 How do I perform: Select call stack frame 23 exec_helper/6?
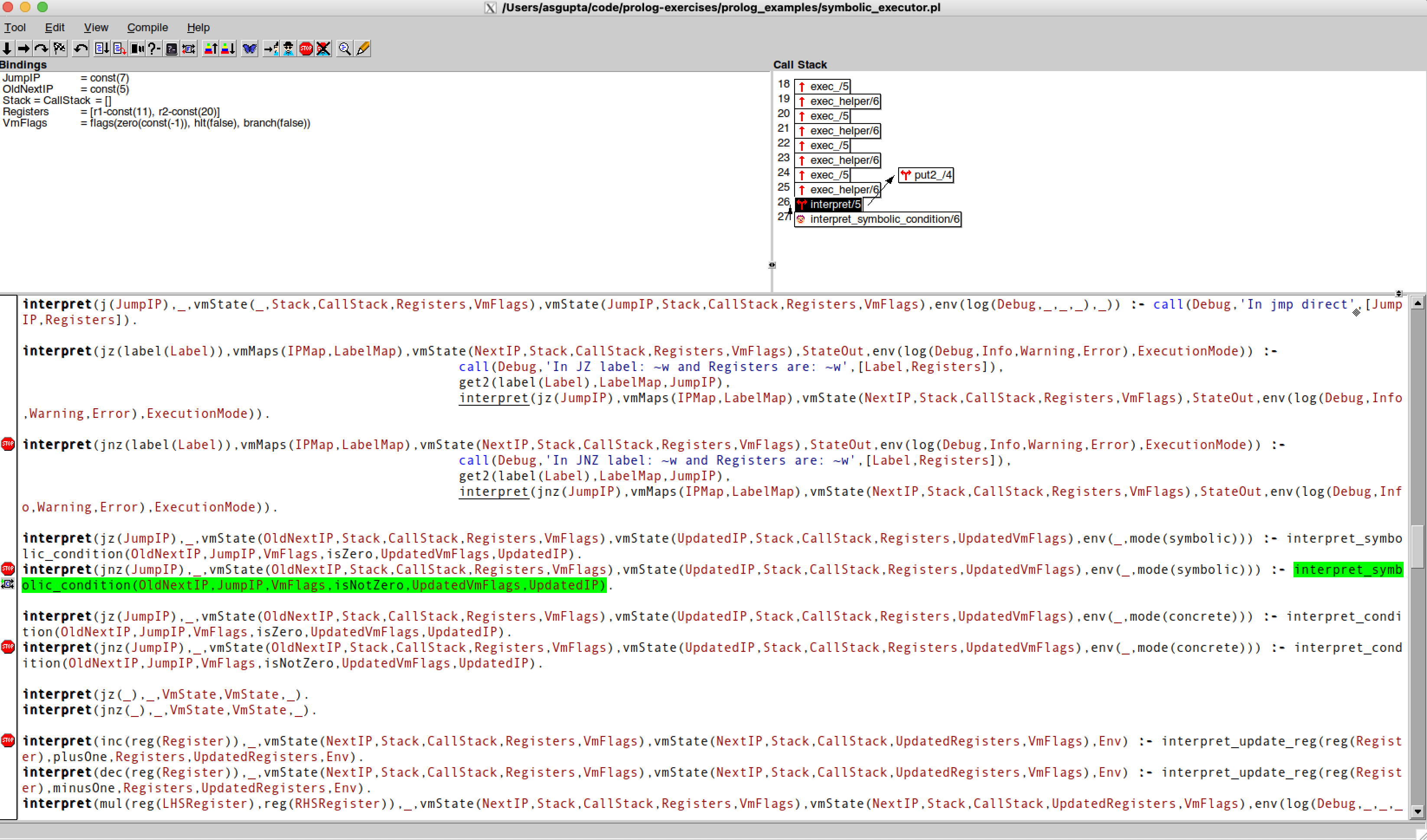point(837,160)
